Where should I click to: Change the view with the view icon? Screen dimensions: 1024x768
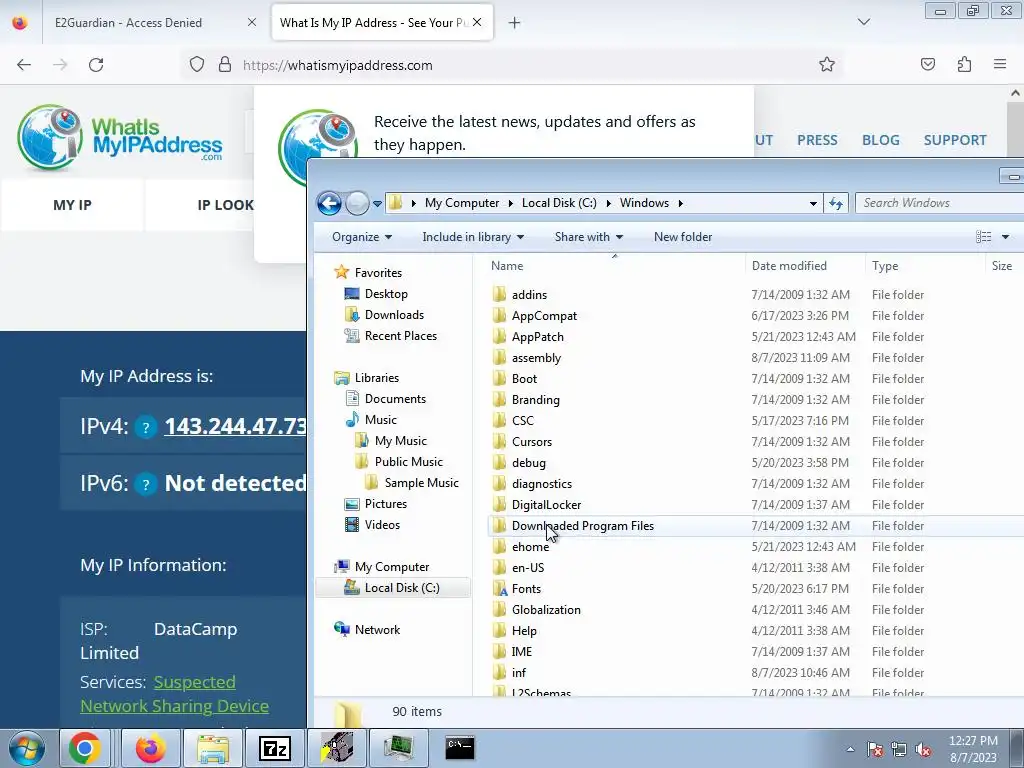(x=984, y=237)
